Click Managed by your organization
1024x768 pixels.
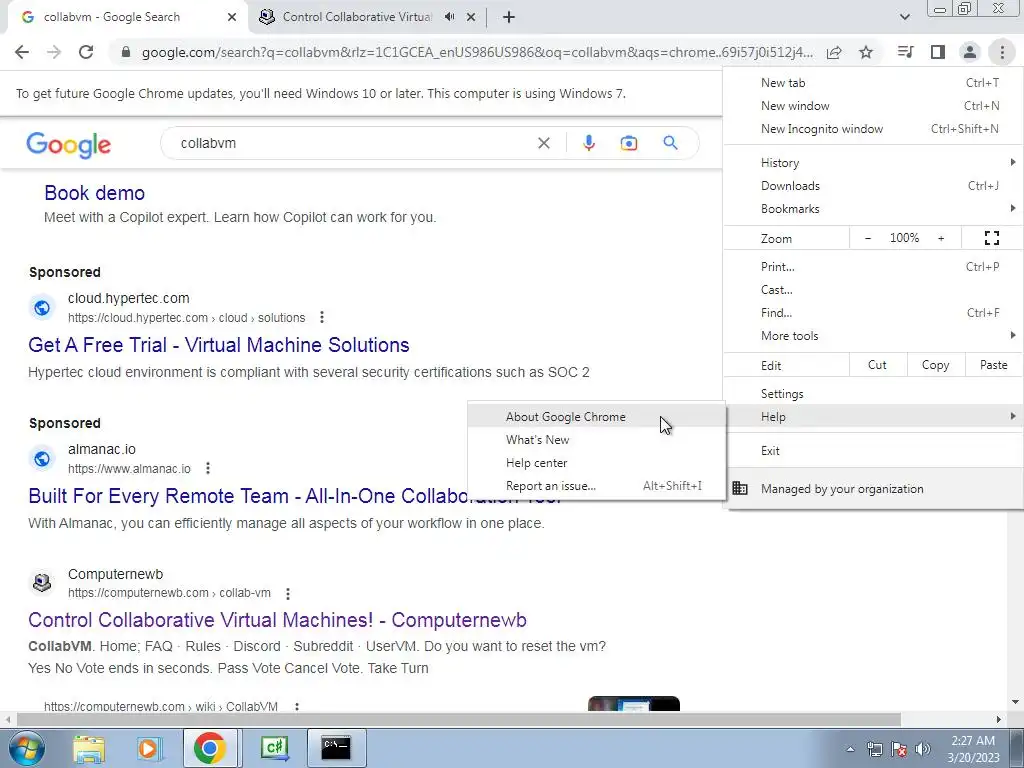coord(873,489)
